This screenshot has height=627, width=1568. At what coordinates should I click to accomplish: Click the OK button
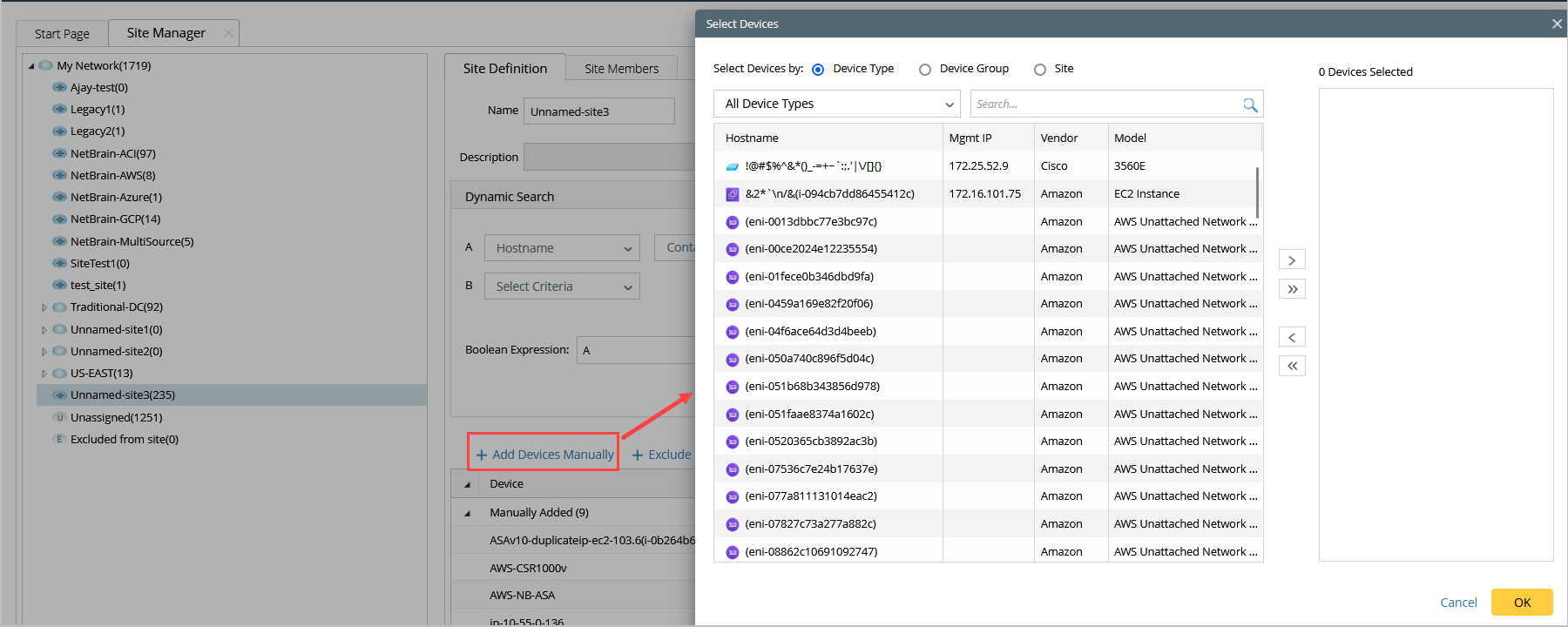coord(1522,603)
